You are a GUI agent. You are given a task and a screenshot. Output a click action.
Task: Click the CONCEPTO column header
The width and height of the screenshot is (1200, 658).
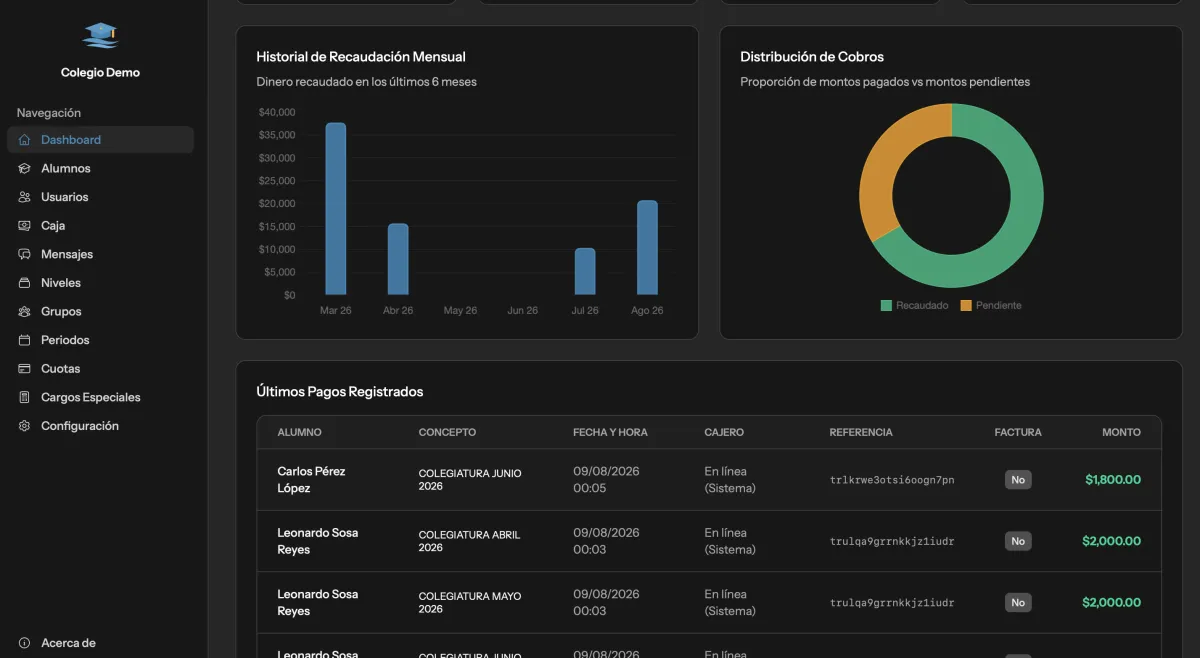[447, 432]
